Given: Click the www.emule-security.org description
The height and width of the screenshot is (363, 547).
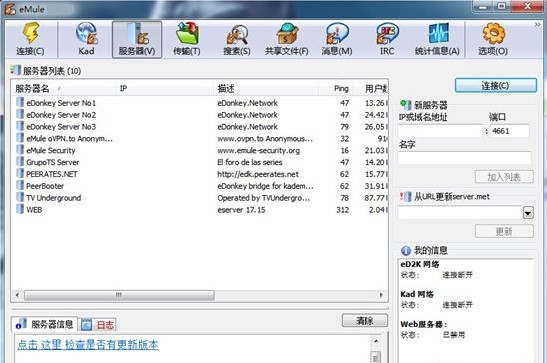Looking at the screenshot, I should pyautogui.click(x=258, y=150).
